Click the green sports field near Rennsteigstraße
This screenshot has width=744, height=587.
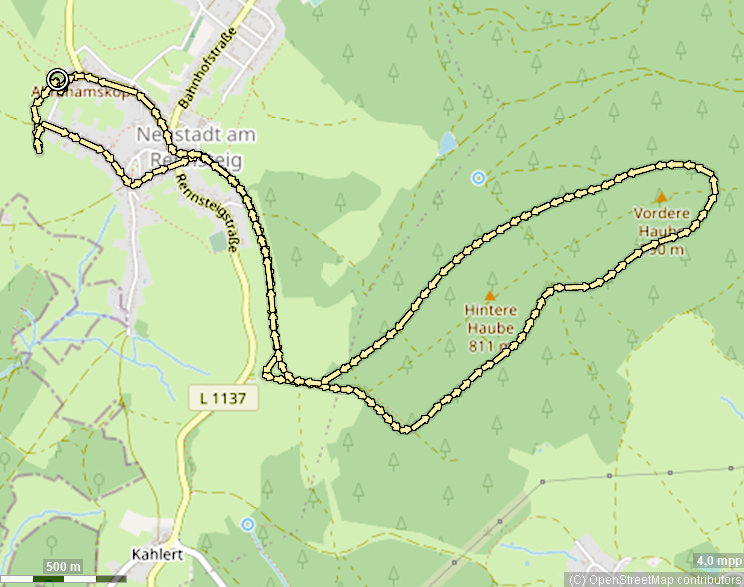[x=218, y=242]
